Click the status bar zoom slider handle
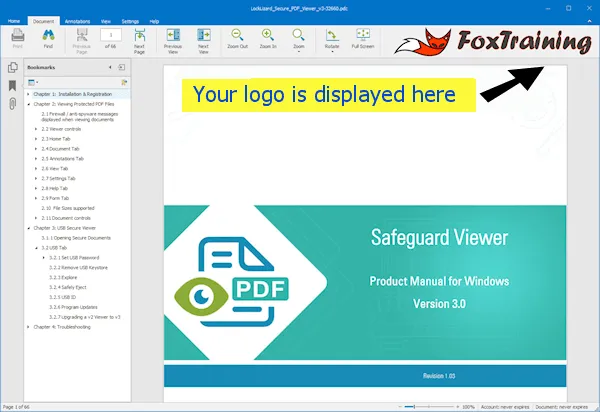600x412 pixels. click(414, 407)
